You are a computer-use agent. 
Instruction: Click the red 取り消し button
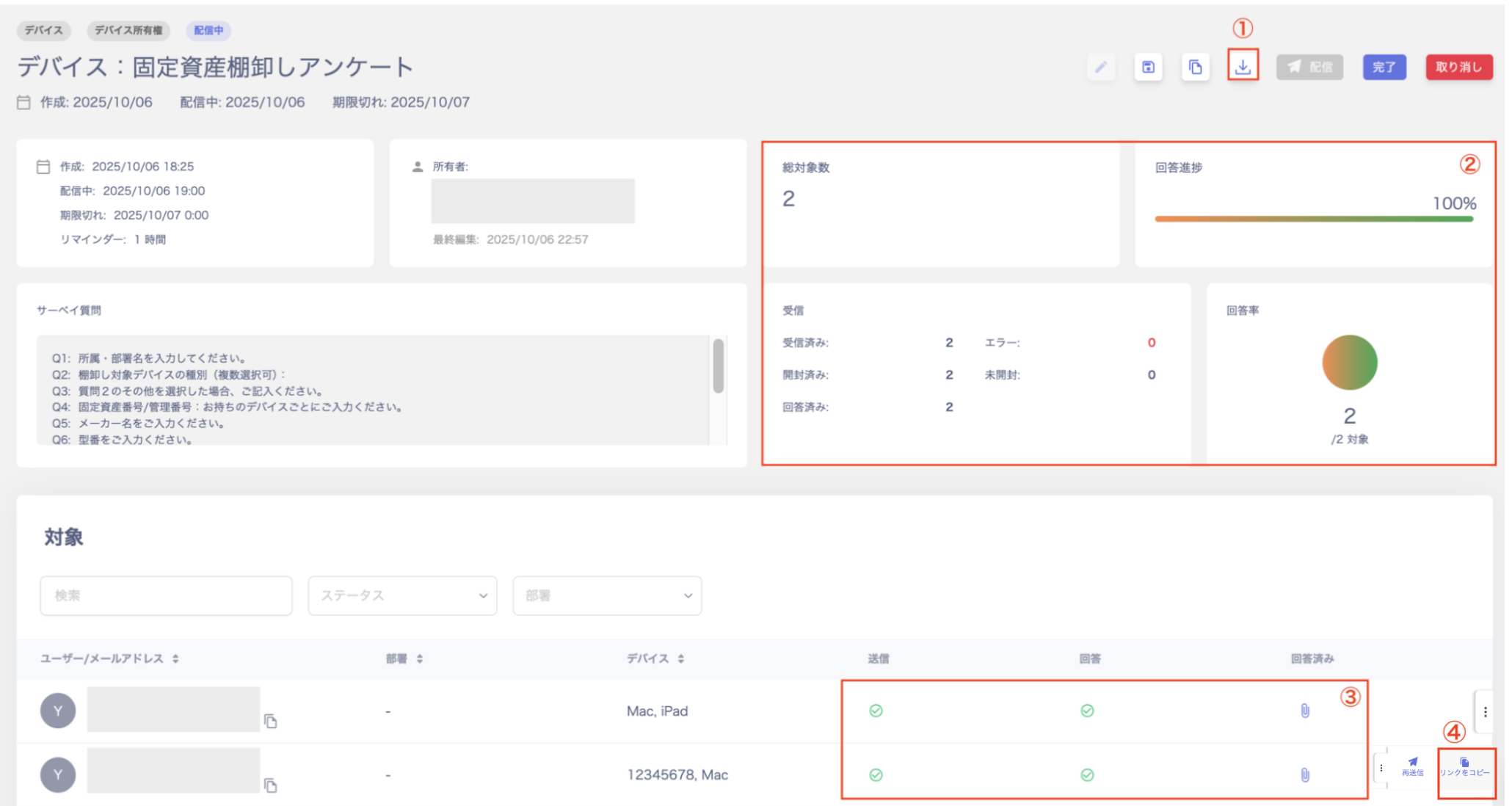point(1458,68)
